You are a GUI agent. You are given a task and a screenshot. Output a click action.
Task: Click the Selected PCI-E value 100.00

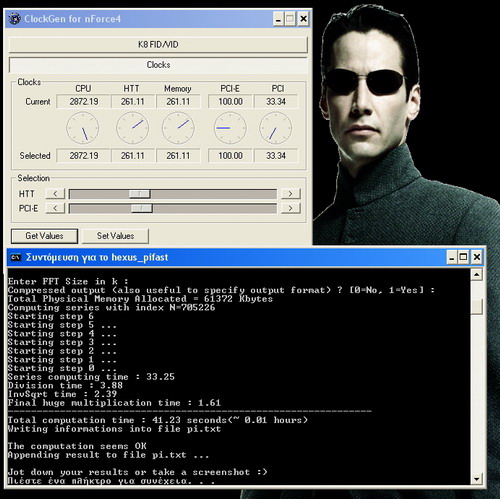click(x=230, y=156)
